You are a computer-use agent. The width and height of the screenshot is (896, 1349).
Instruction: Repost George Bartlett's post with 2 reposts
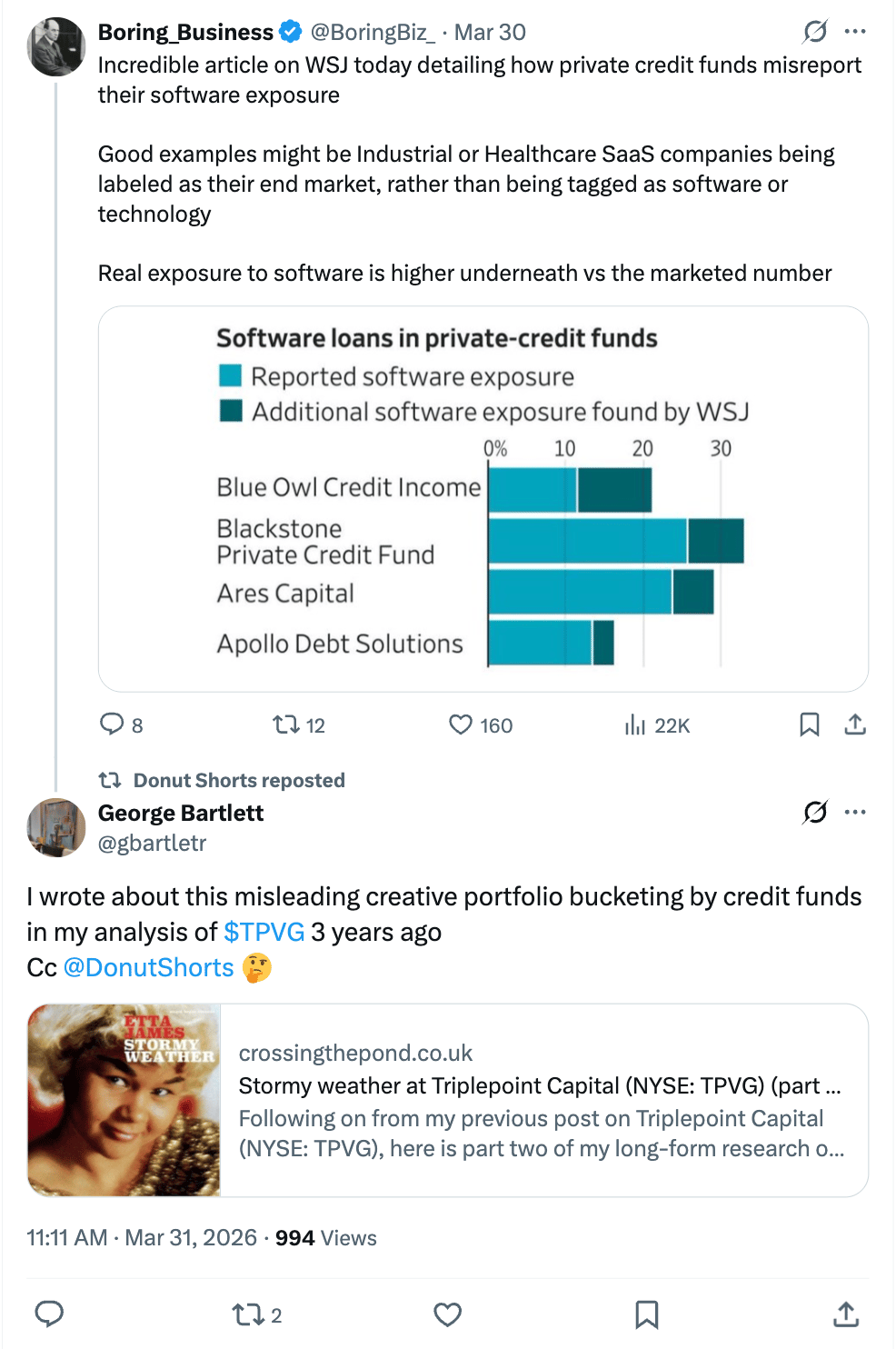coord(246,1314)
